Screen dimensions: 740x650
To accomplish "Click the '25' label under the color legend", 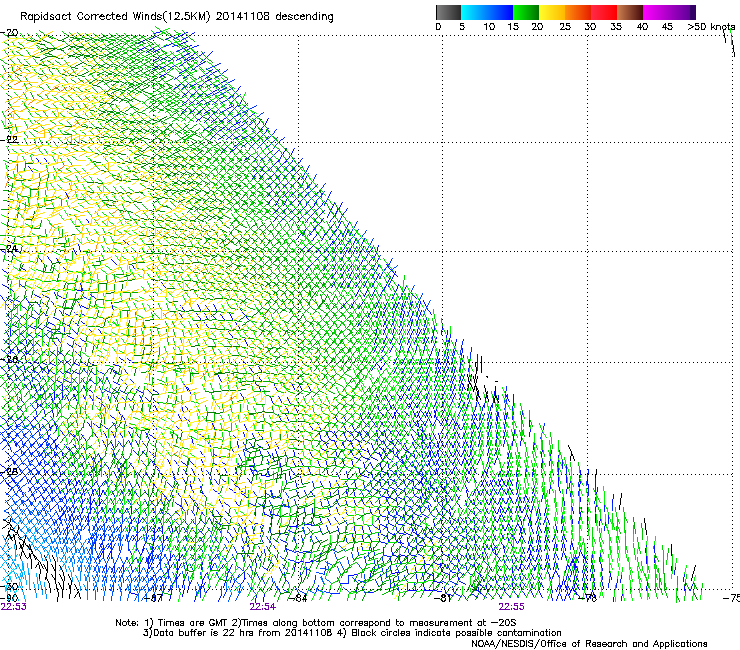I will [x=565, y=27].
